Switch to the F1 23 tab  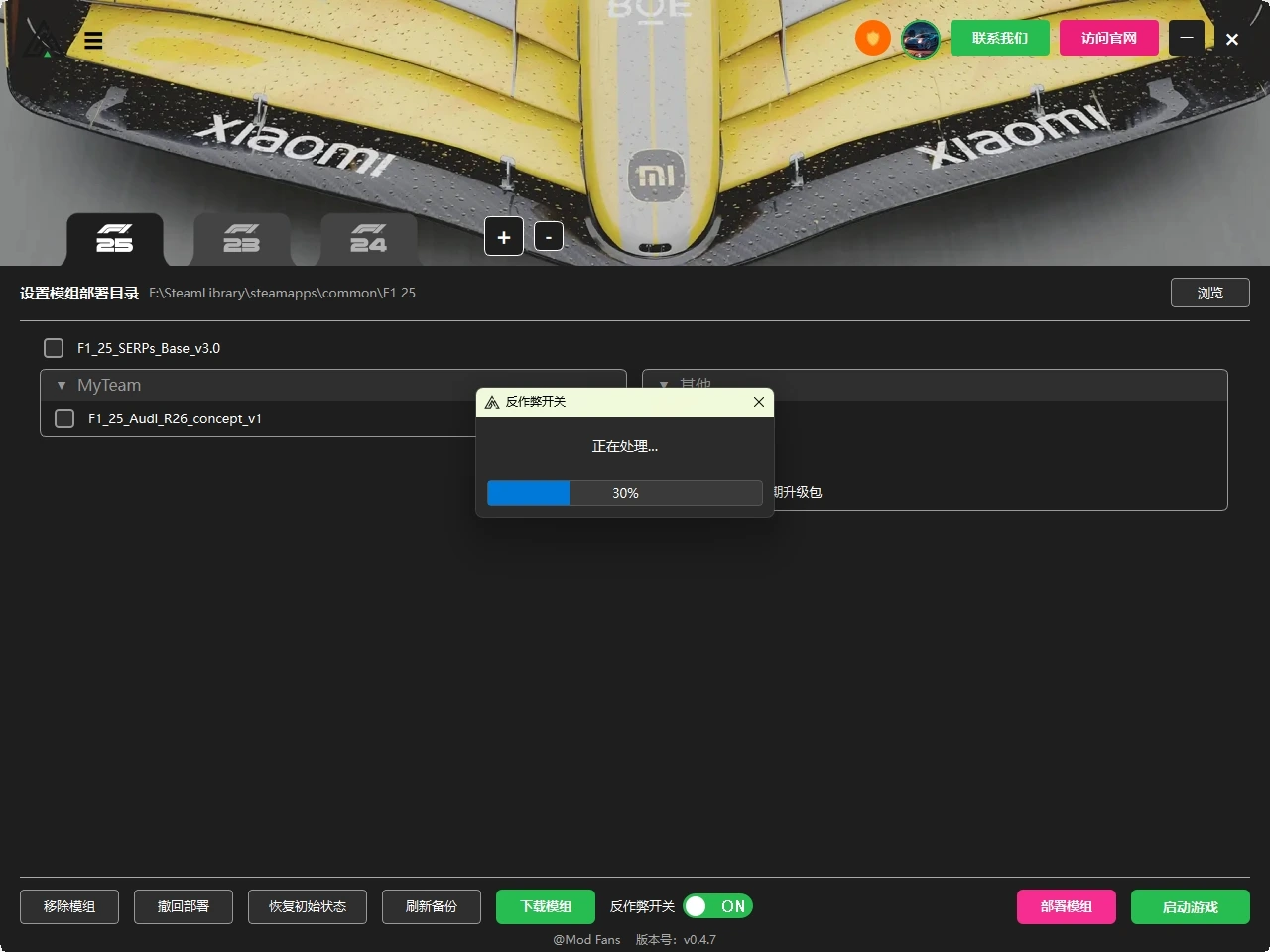tap(241, 239)
